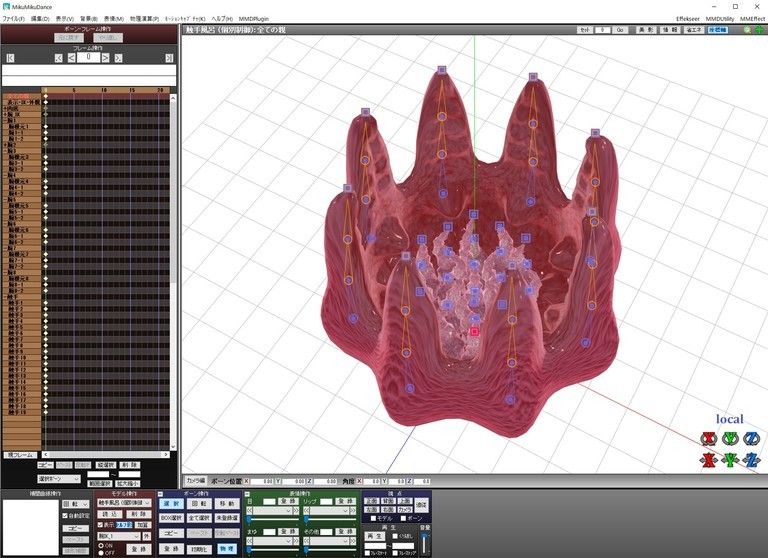
Task: Adjust the リップ morph slider handle
Action: coord(306,519)
